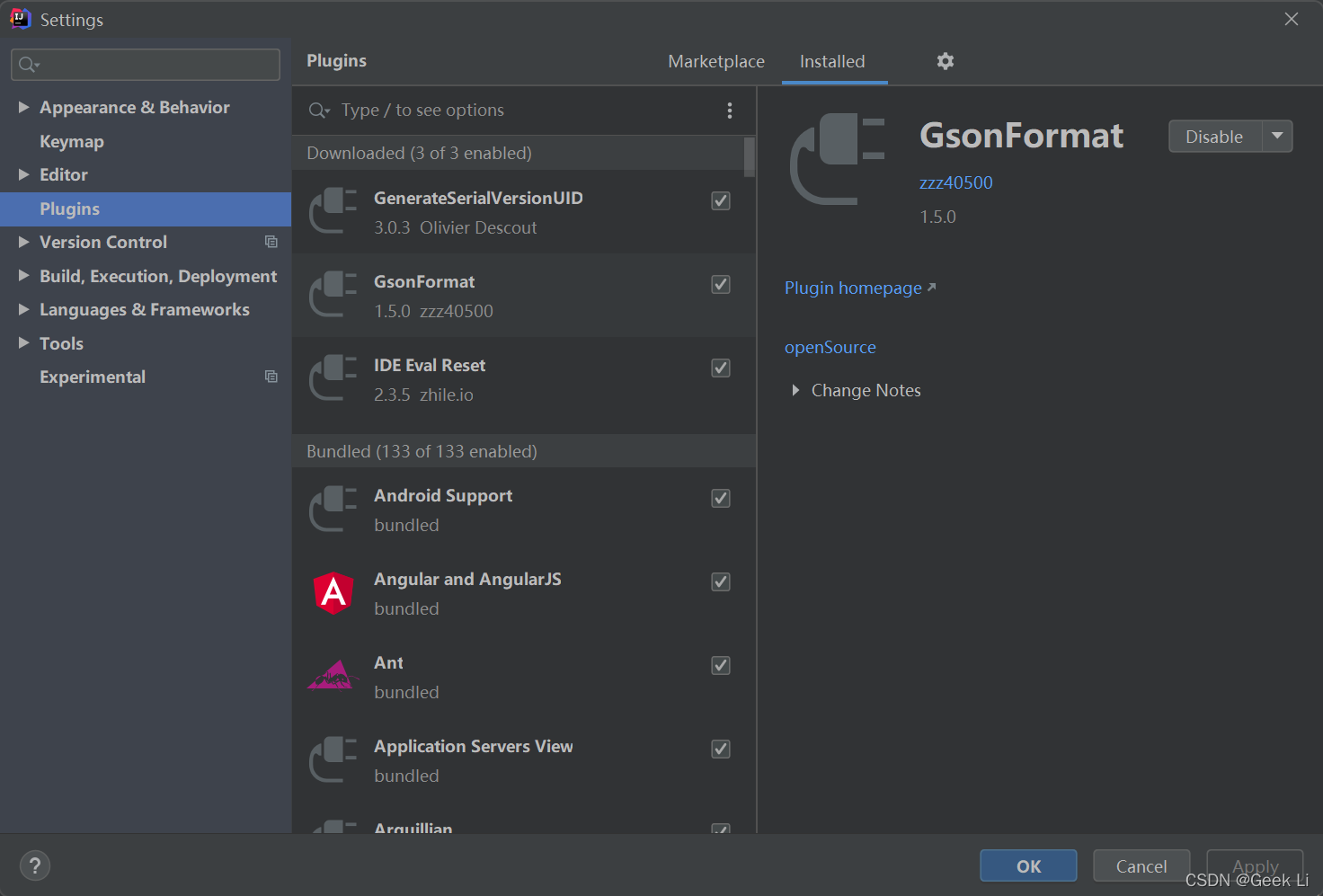The width and height of the screenshot is (1323, 896).
Task: Click the OK button
Action: (x=1028, y=866)
